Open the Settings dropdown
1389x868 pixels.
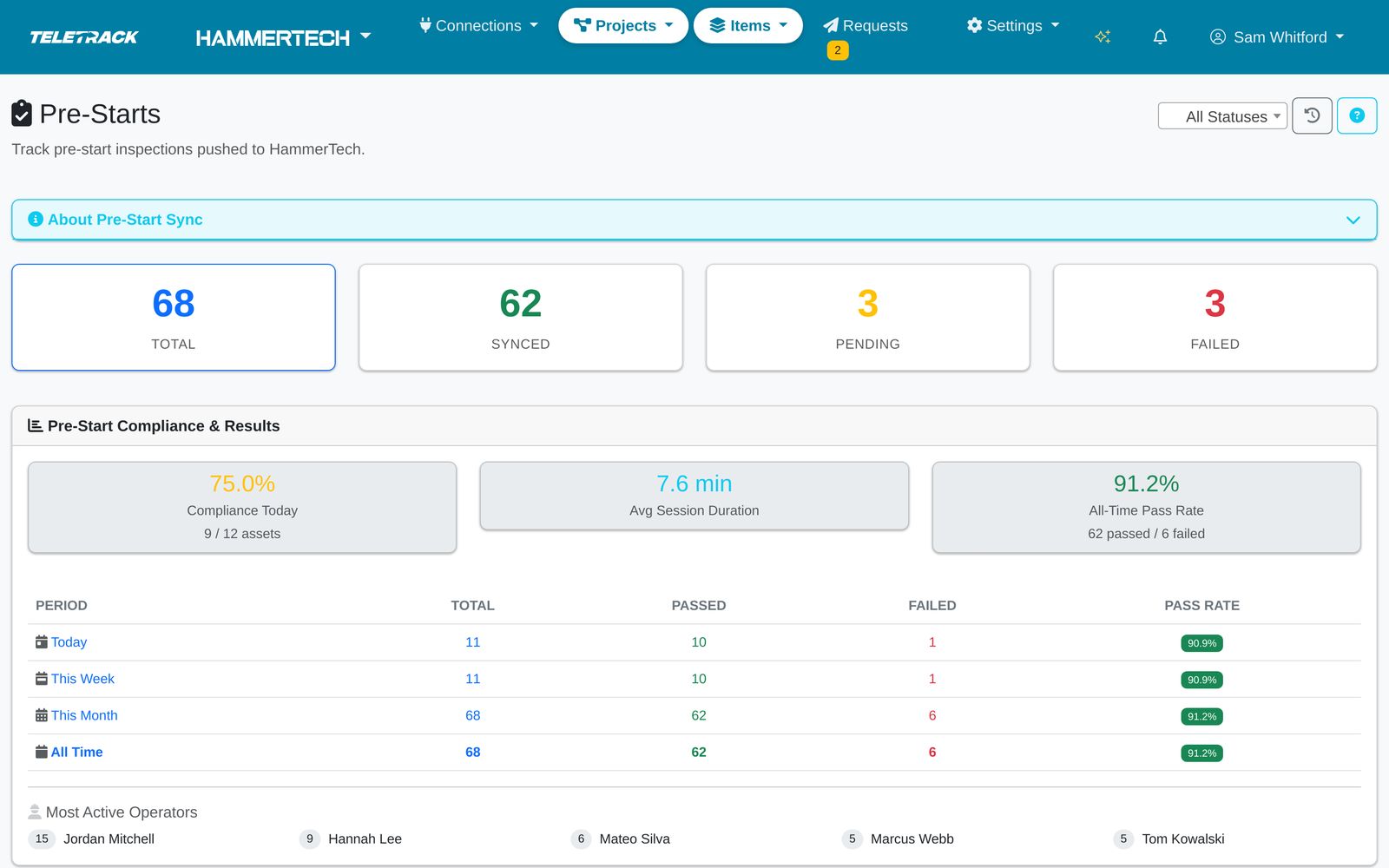point(1013,26)
